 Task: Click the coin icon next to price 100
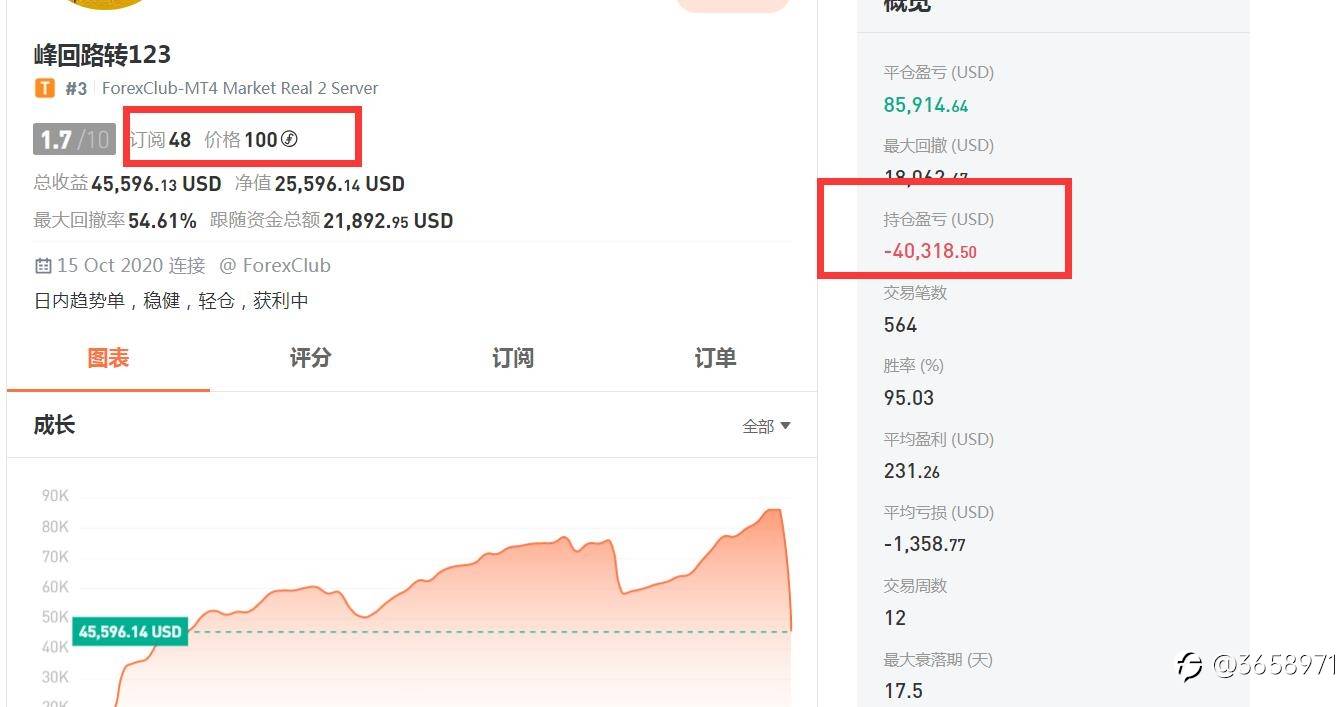289,139
